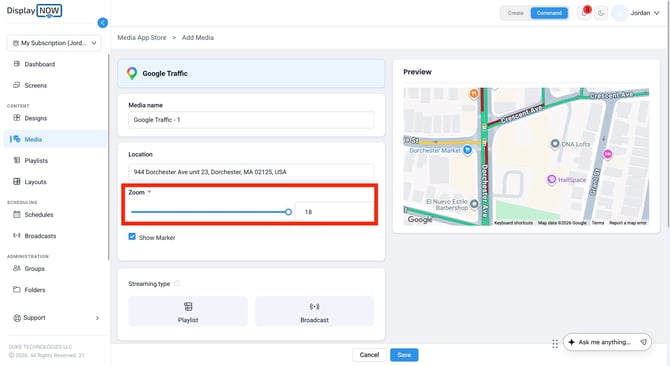Switch to Create mode
The height and width of the screenshot is (366, 670).
point(516,13)
